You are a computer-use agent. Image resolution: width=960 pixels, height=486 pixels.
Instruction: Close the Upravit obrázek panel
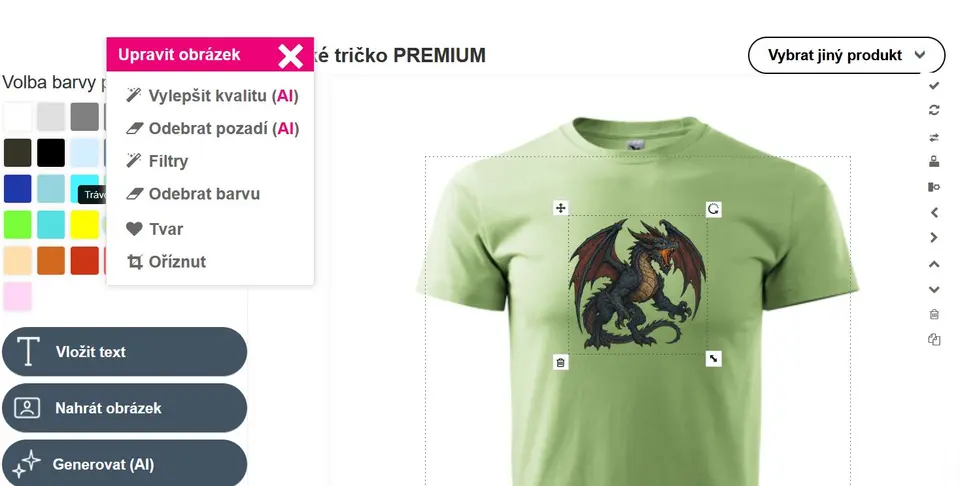290,56
